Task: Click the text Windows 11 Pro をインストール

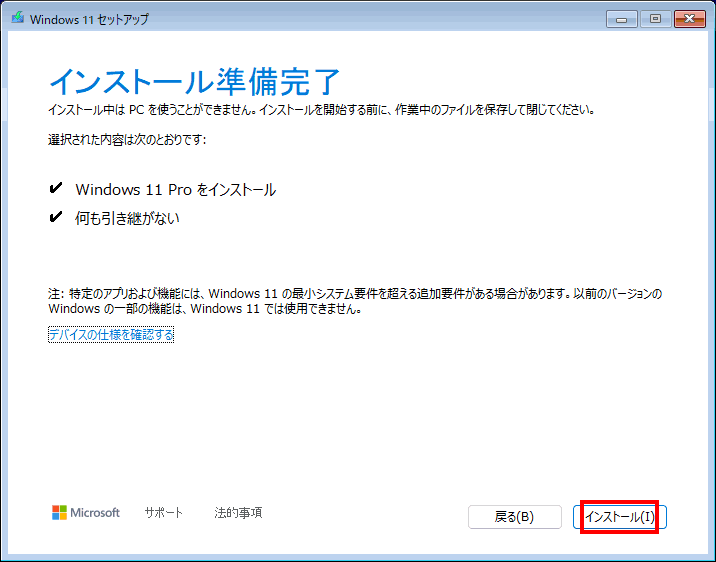Action: tap(176, 189)
